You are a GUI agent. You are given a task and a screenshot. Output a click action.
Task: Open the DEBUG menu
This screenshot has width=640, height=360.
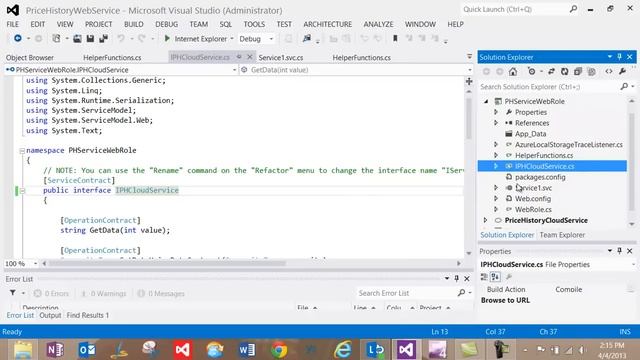pyautogui.click(x=167, y=24)
